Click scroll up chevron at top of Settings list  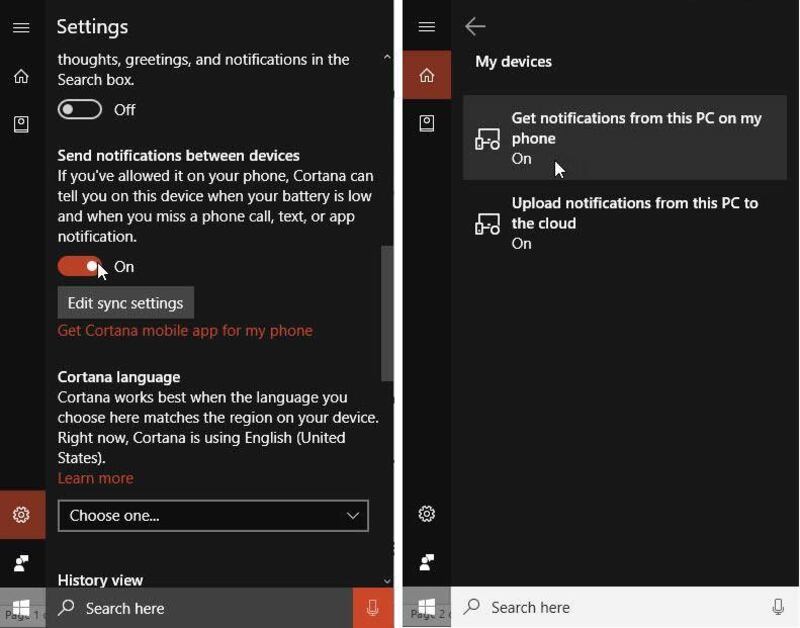click(x=387, y=58)
